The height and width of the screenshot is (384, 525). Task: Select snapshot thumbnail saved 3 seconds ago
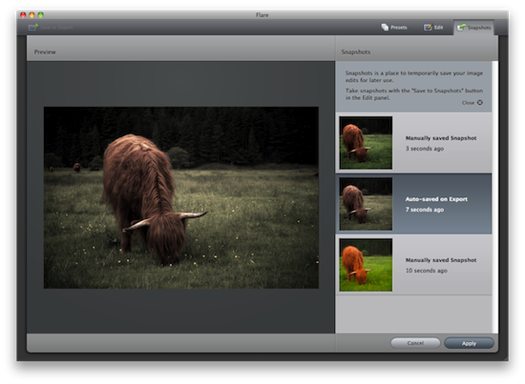pos(366,143)
